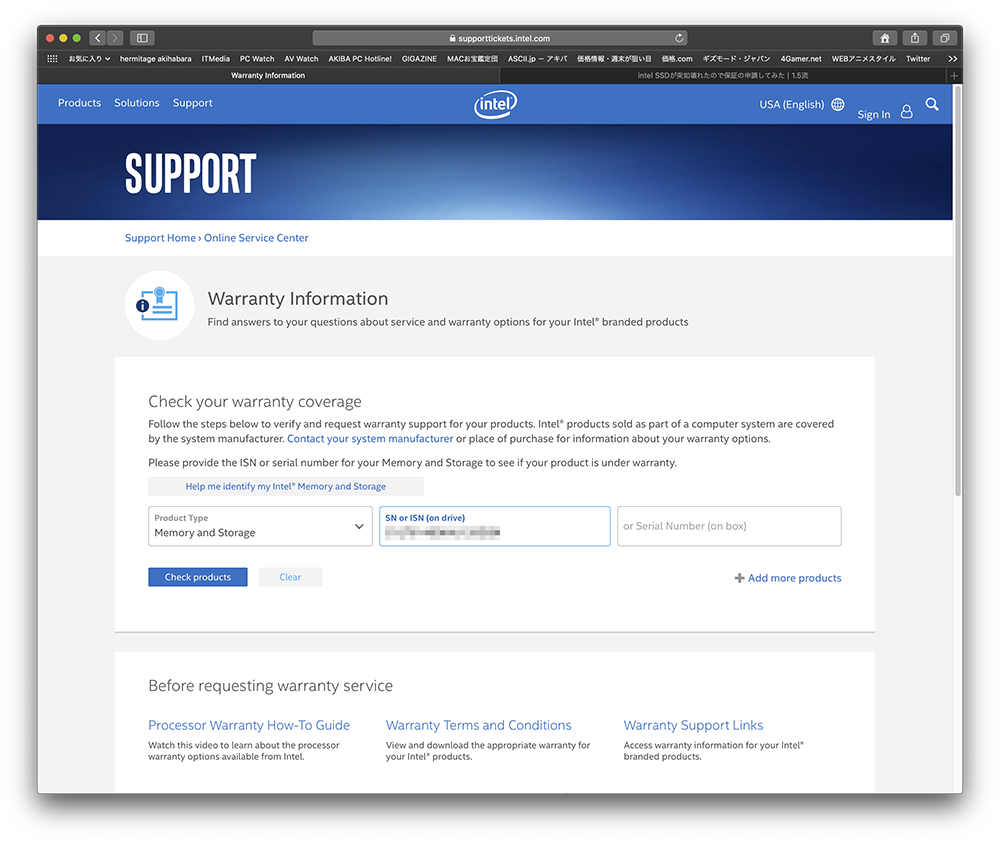The width and height of the screenshot is (1000, 843).
Task: Go to the Support Home breadcrumb
Action: pos(160,238)
